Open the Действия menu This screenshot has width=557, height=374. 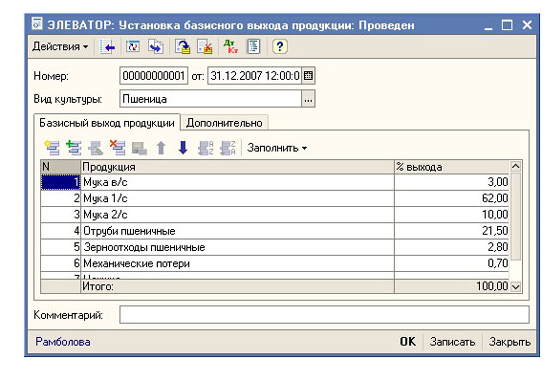point(60,47)
